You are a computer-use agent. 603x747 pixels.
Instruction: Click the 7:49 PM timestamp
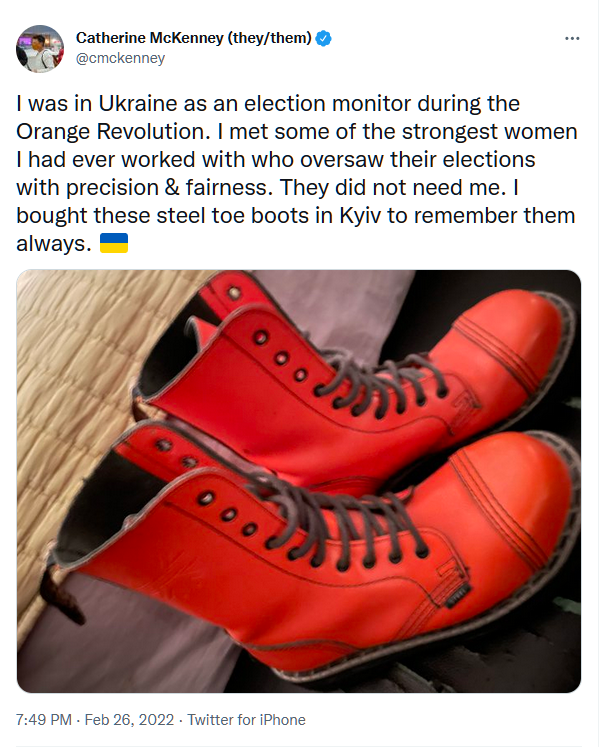point(44,720)
